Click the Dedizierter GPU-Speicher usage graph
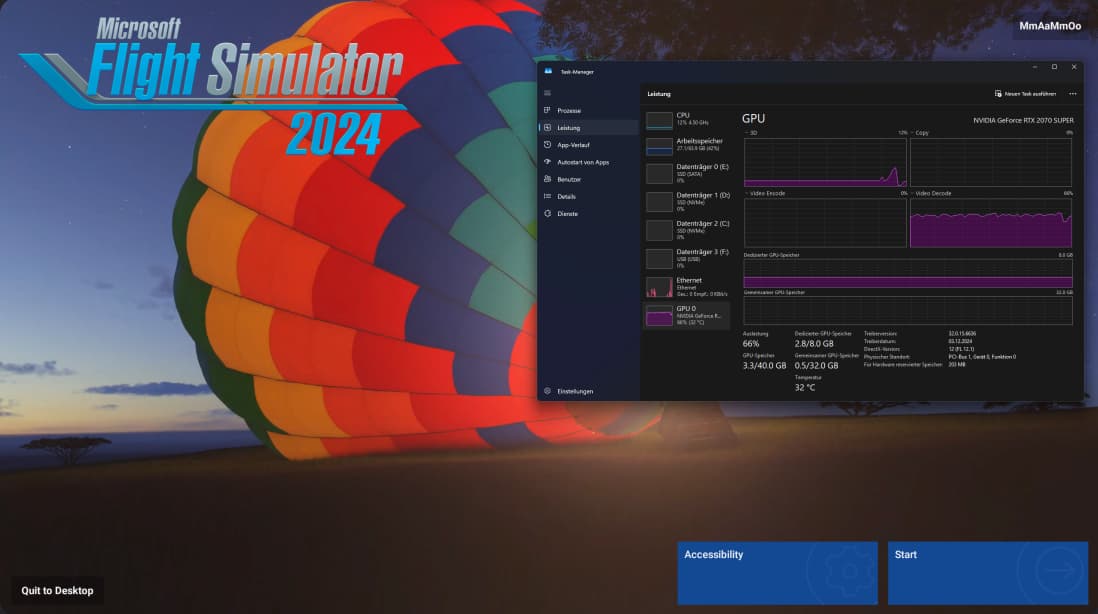This screenshot has height=614, width=1098. tap(908, 273)
